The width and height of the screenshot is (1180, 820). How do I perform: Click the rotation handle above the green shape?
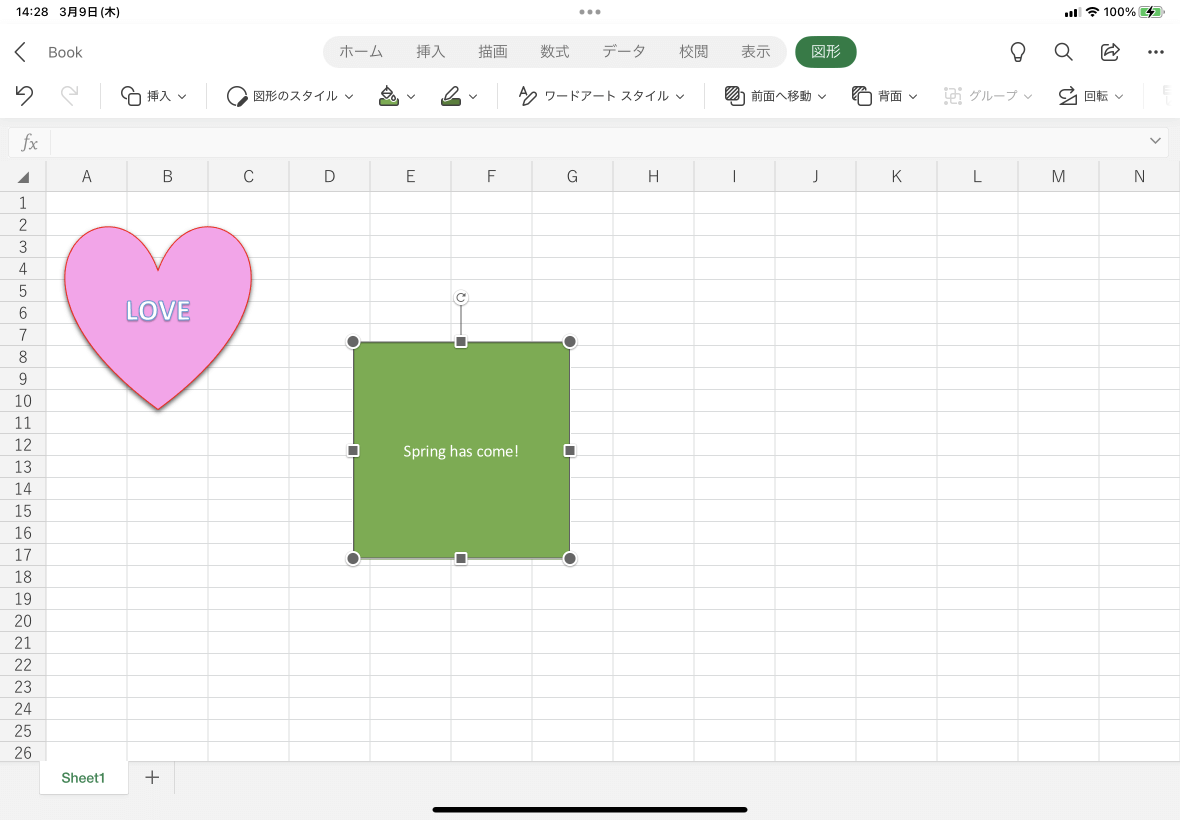click(461, 298)
